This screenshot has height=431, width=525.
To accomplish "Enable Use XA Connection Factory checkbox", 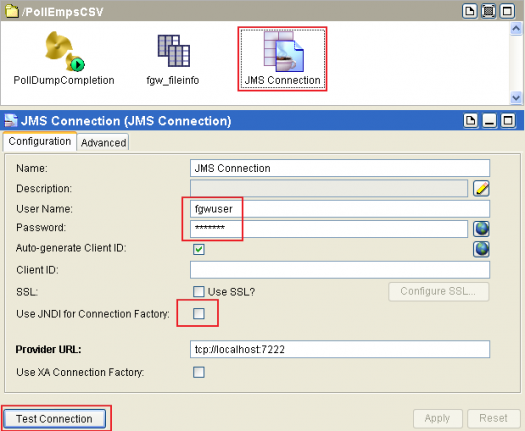I will (x=199, y=372).
